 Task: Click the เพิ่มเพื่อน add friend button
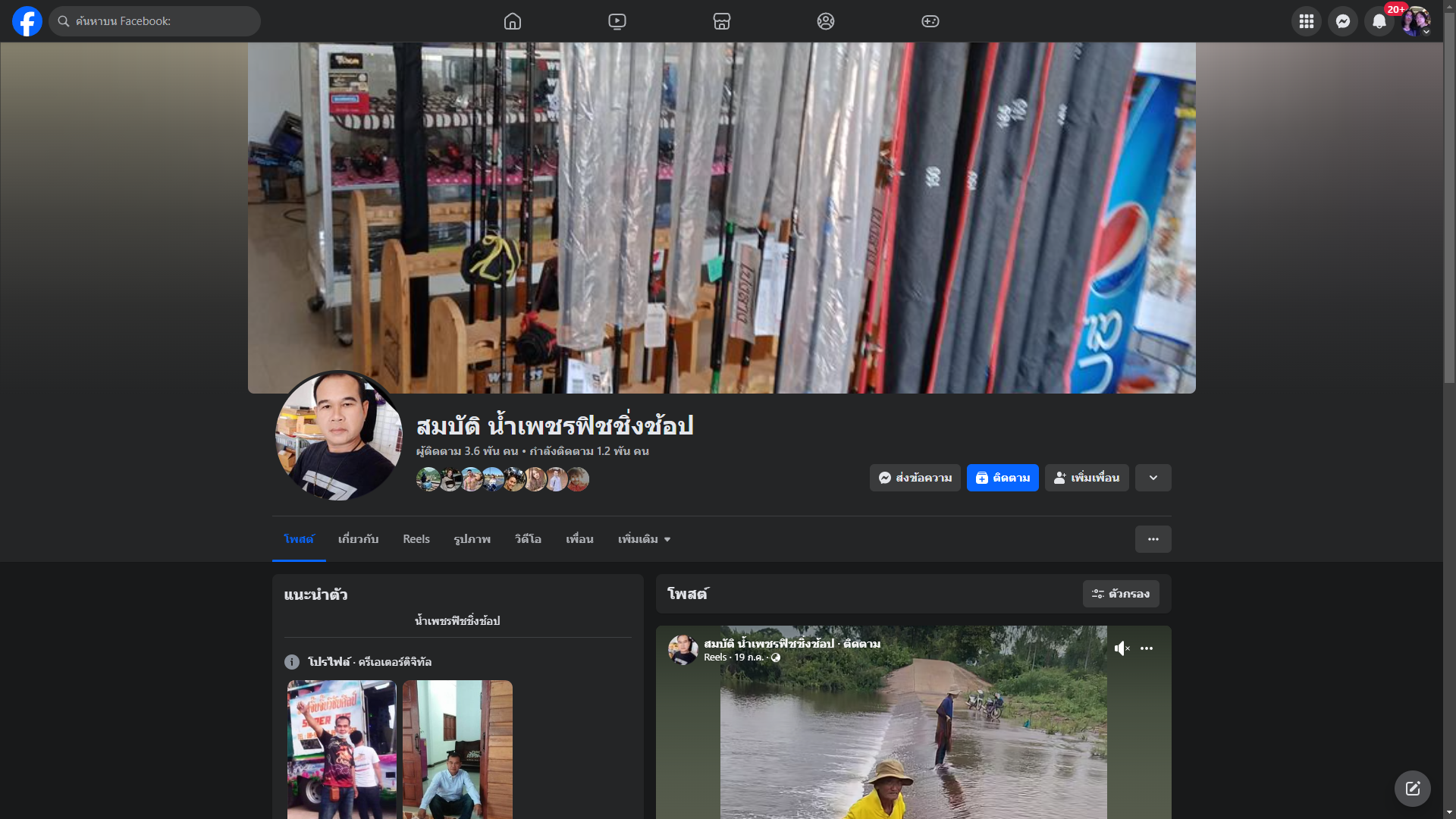point(1086,478)
